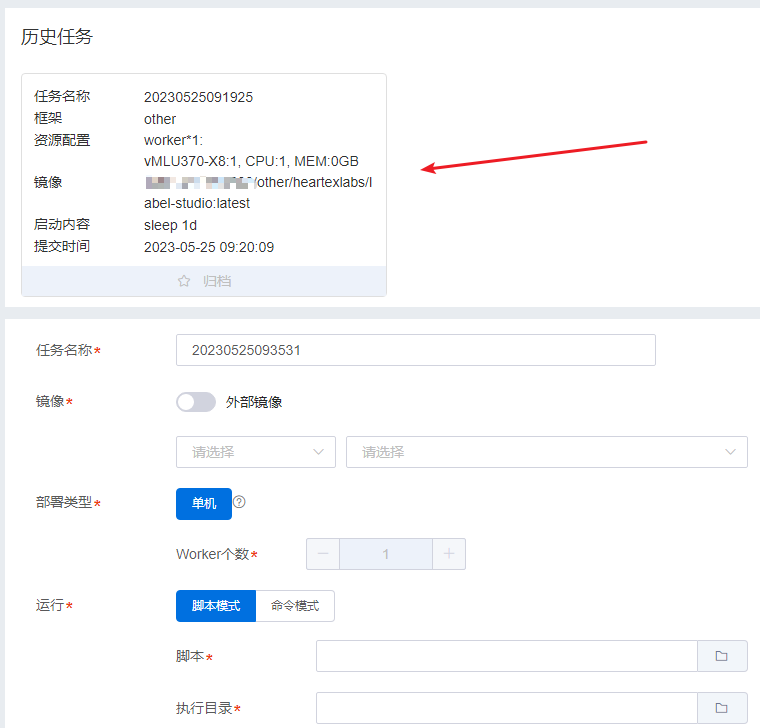Click the star icon beside 归档
The image size is (760, 728).
click(184, 282)
